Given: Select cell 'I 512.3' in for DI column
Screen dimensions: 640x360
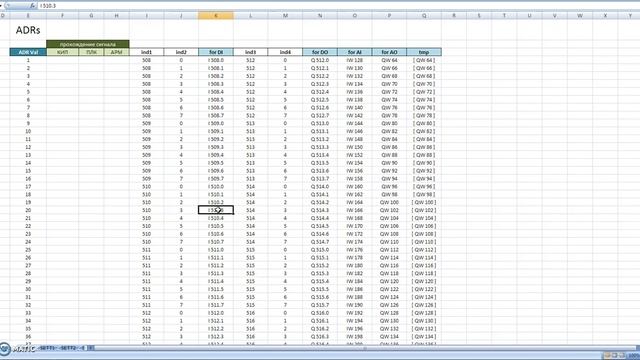Looking at the screenshot, I should point(216,337).
